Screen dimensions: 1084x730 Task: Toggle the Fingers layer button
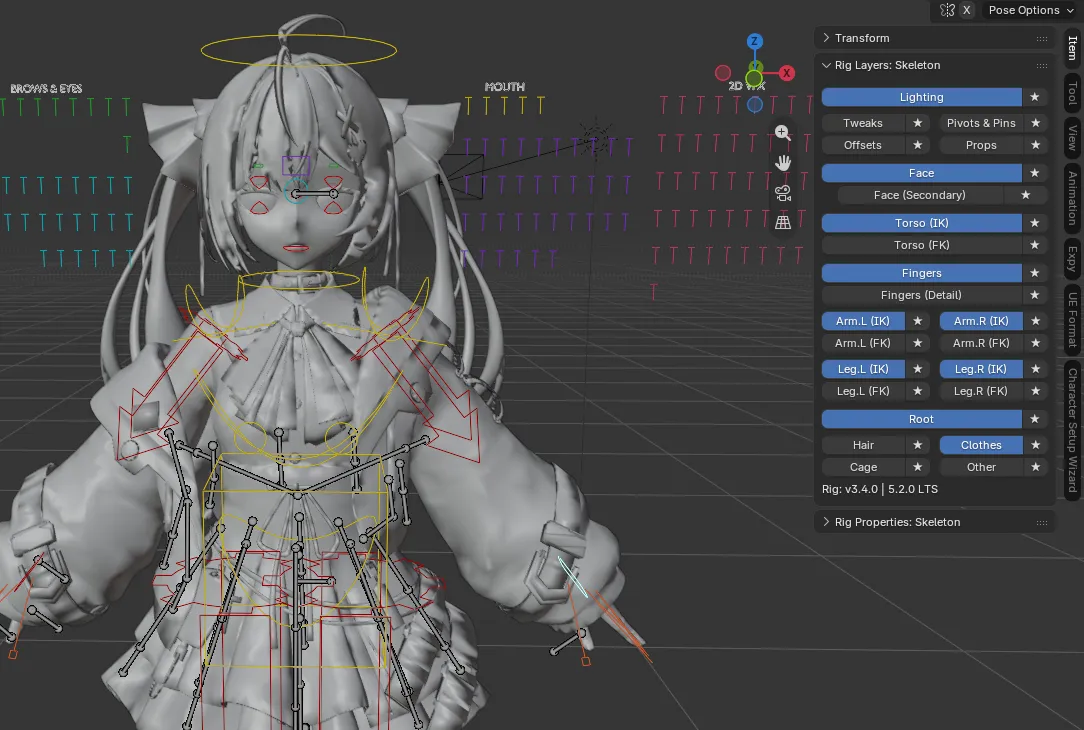pos(922,273)
